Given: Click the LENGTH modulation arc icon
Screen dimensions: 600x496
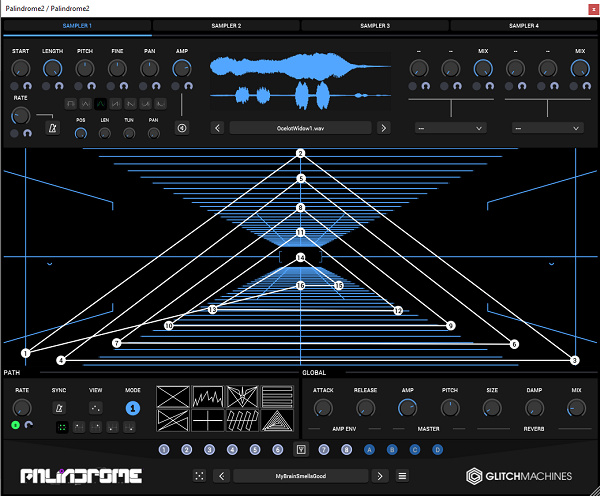Looking at the screenshot, I should [59, 86].
